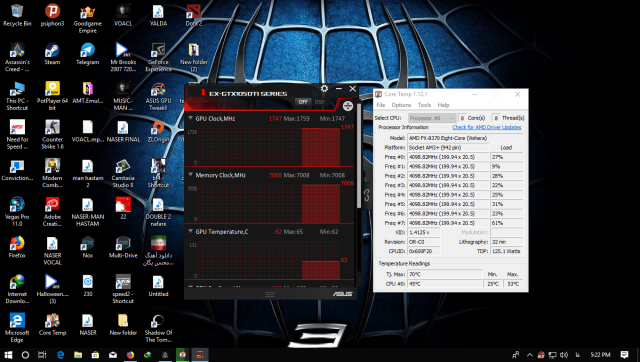
Task: Click the Tj. Max 70°C value
Action: coord(445,274)
